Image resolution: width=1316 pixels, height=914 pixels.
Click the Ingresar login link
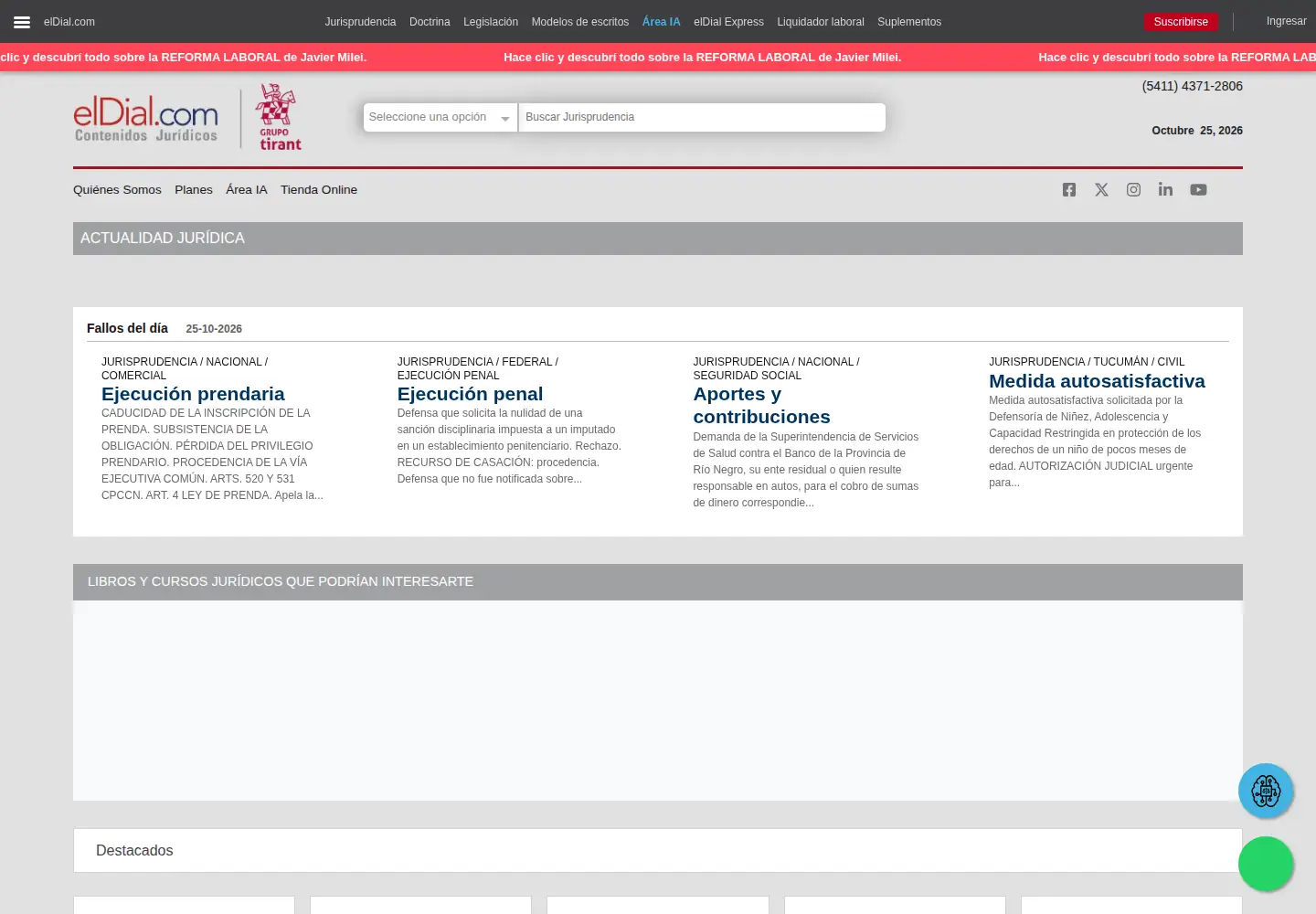1287,21
